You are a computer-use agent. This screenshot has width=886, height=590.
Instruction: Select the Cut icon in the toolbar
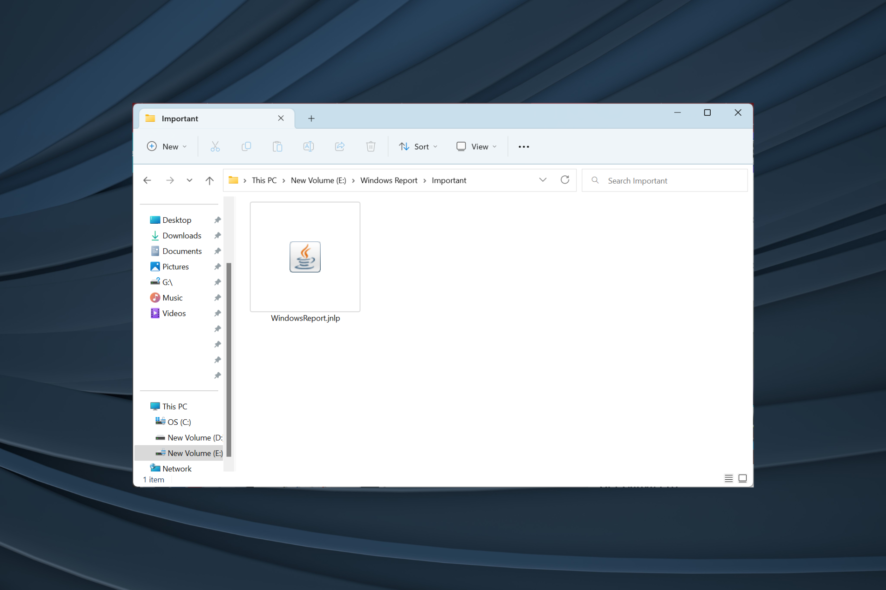click(x=215, y=146)
